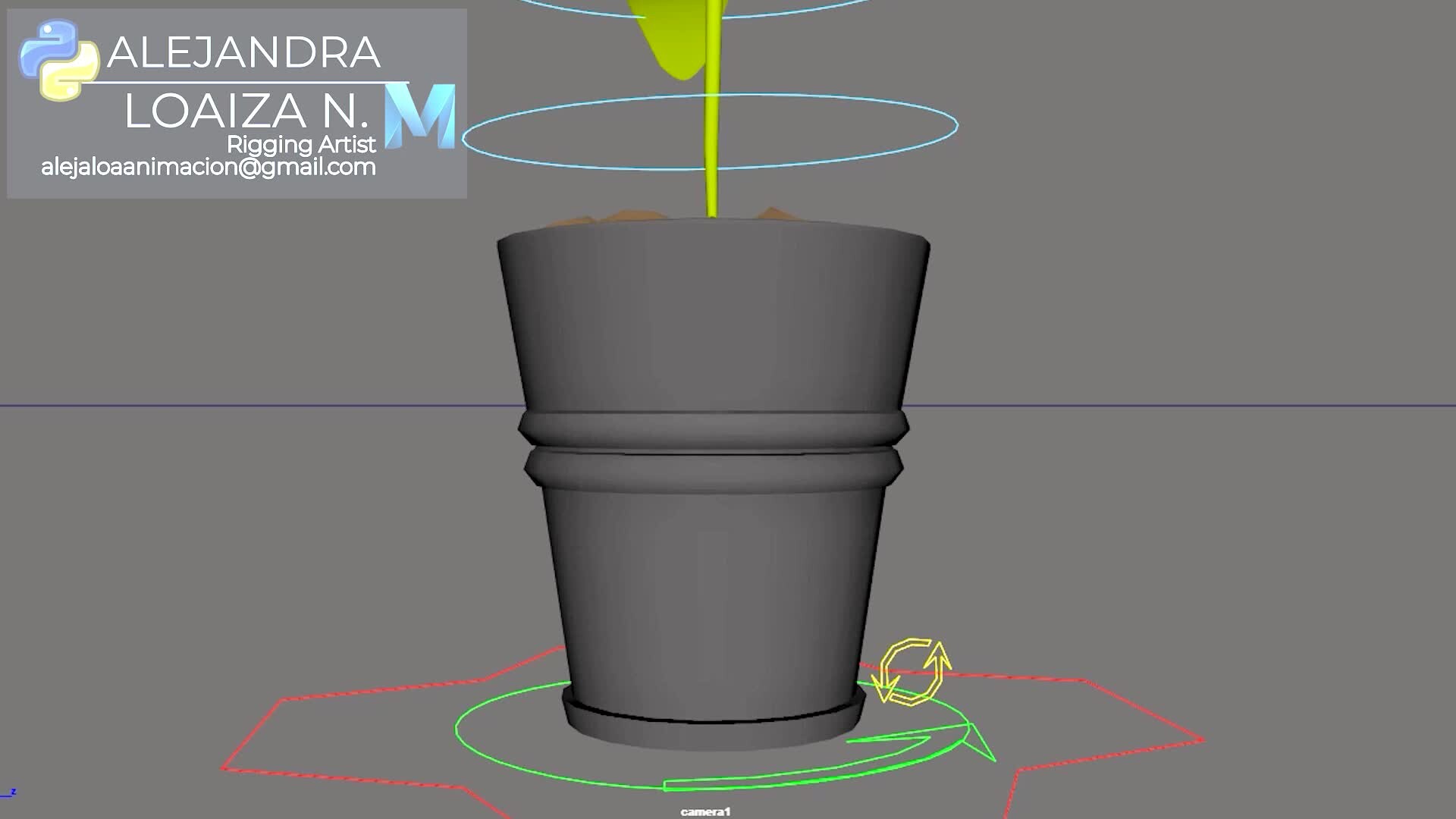Click the yellow rotation arrows control
Viewport: 1456px width, 819px height.
click(912, 672)
